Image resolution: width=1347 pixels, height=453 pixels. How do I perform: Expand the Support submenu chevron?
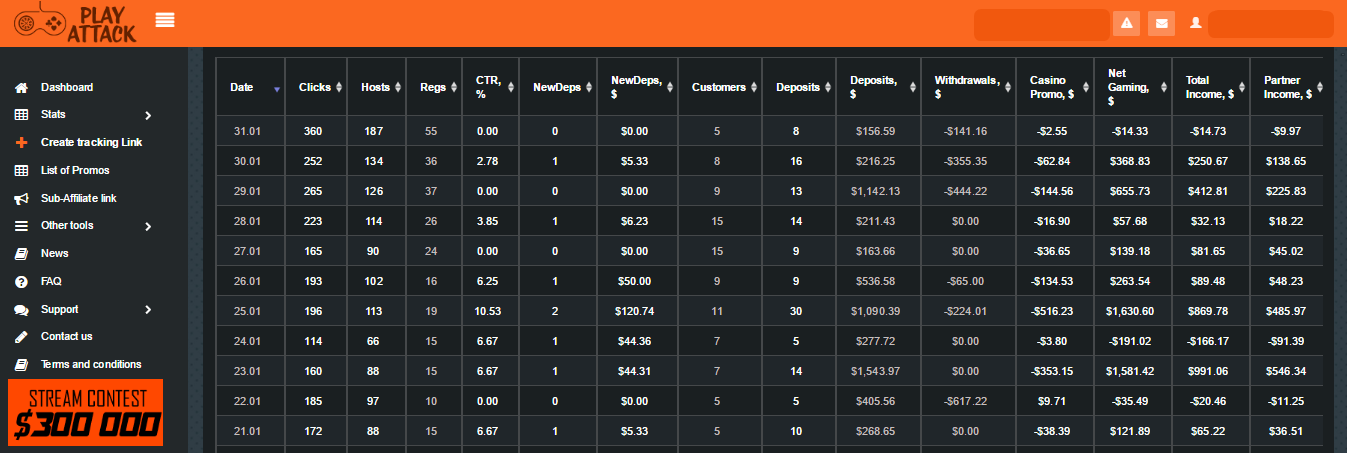point(148,310)
